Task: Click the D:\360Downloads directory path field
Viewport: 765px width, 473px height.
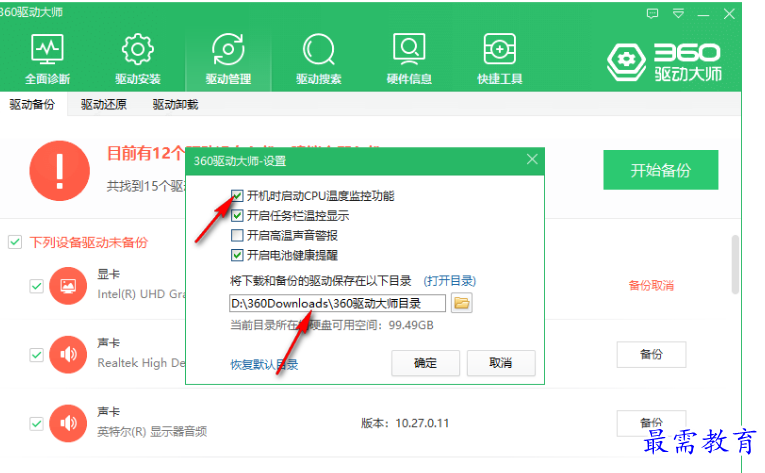Action: coord(337,303)
